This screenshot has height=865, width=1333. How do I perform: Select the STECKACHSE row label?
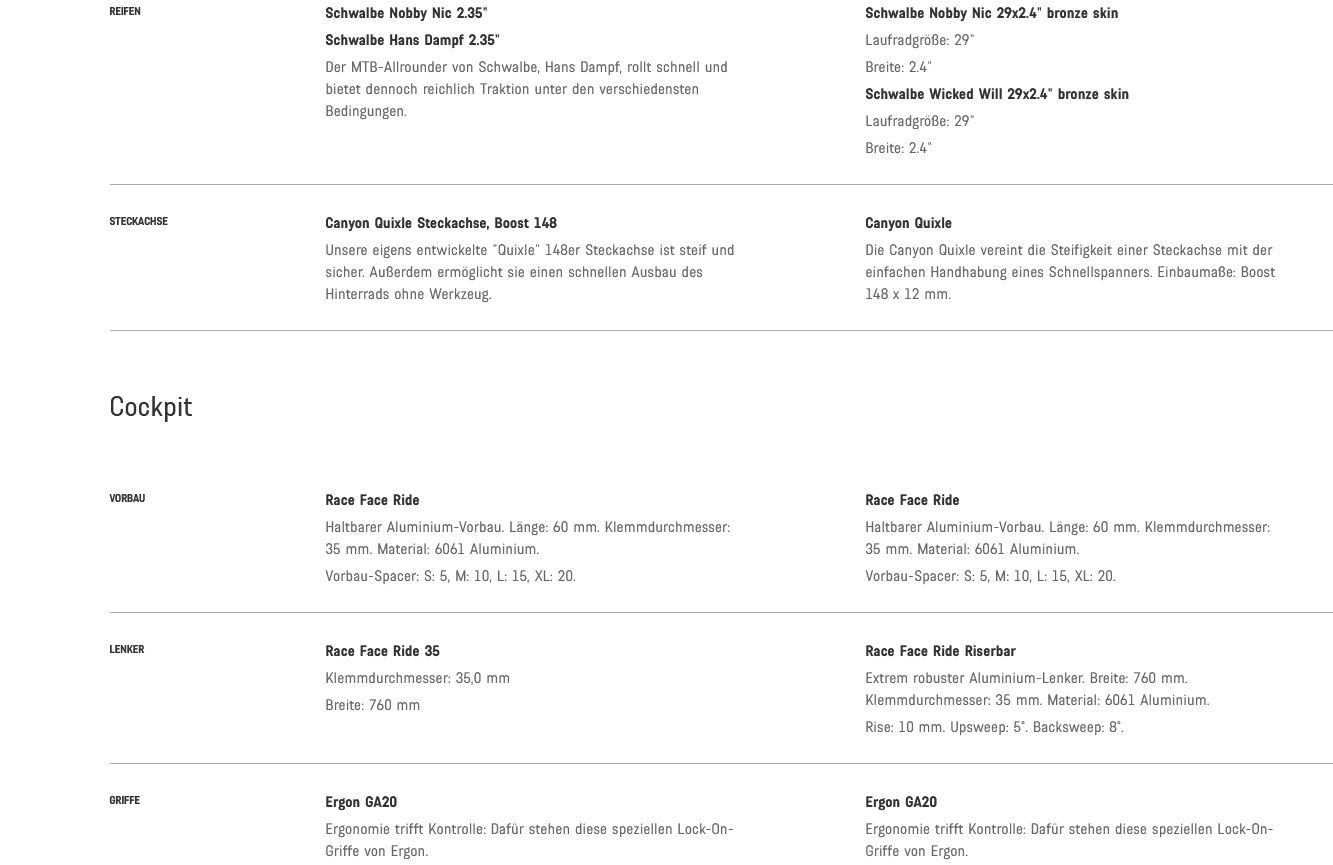coord(138,222)
